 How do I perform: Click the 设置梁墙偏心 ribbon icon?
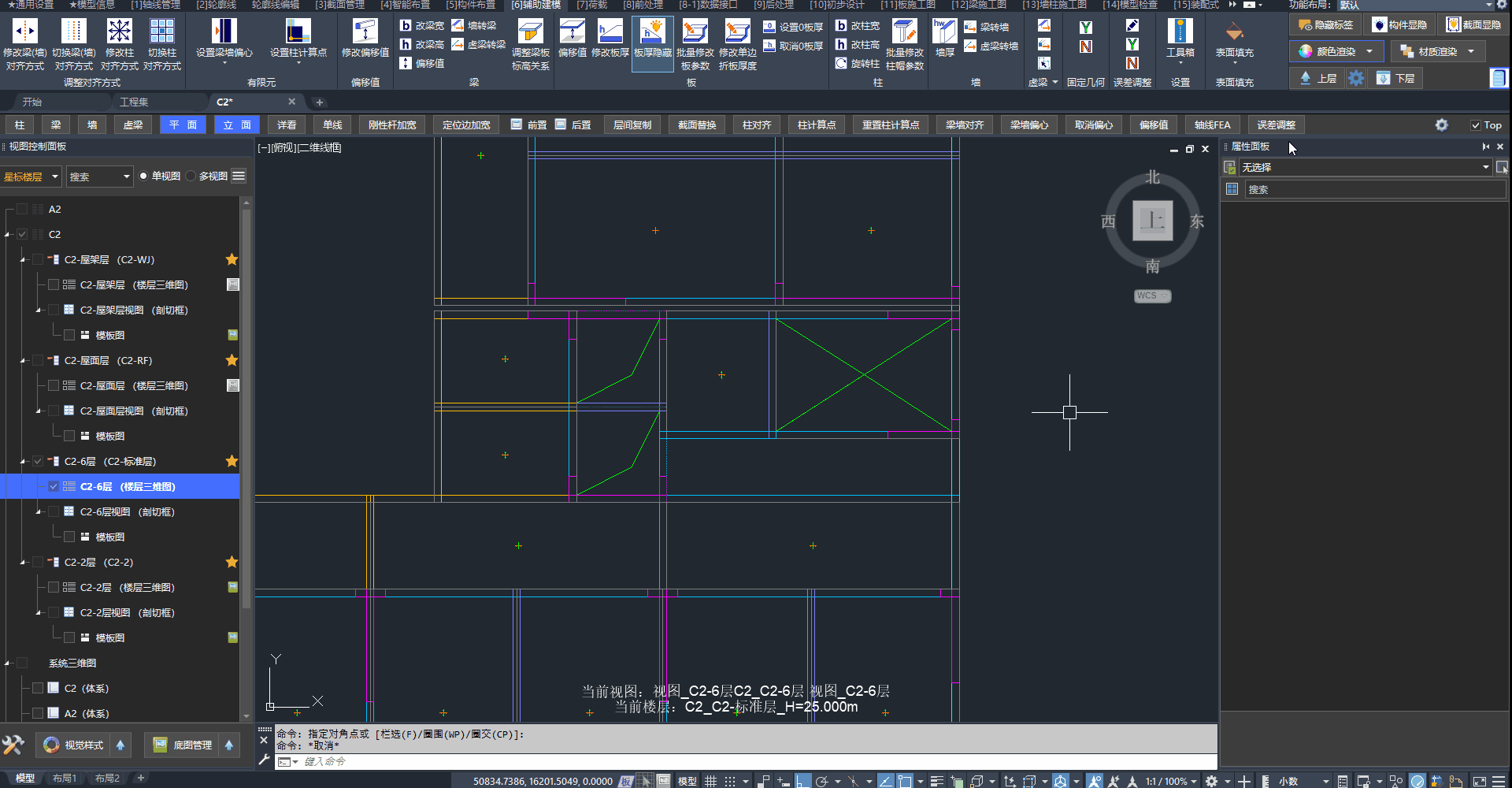[x=224, y=32]
